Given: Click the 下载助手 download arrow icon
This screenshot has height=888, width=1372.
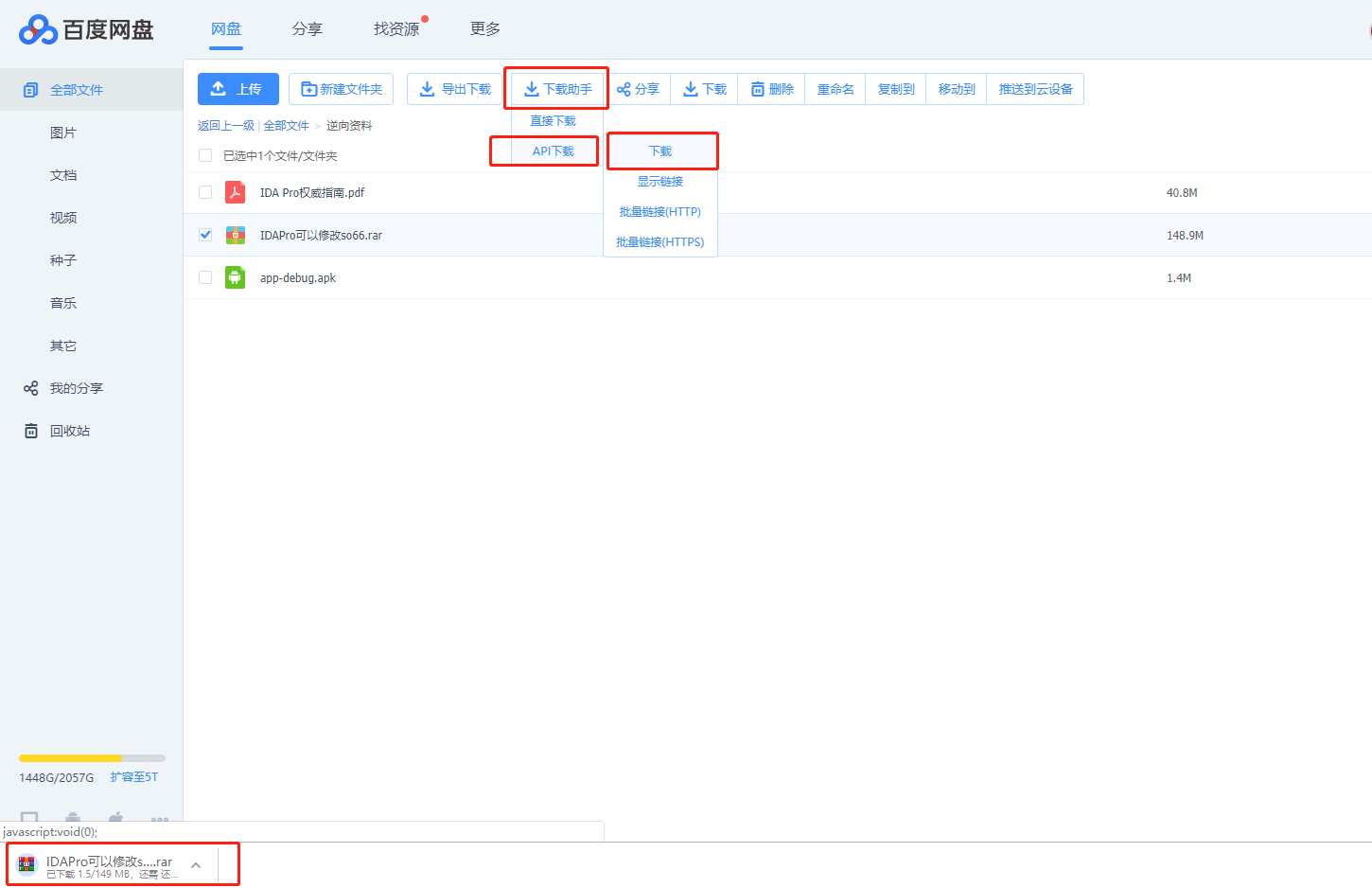Looking at the screenshot, I should [x=532, y=88].
